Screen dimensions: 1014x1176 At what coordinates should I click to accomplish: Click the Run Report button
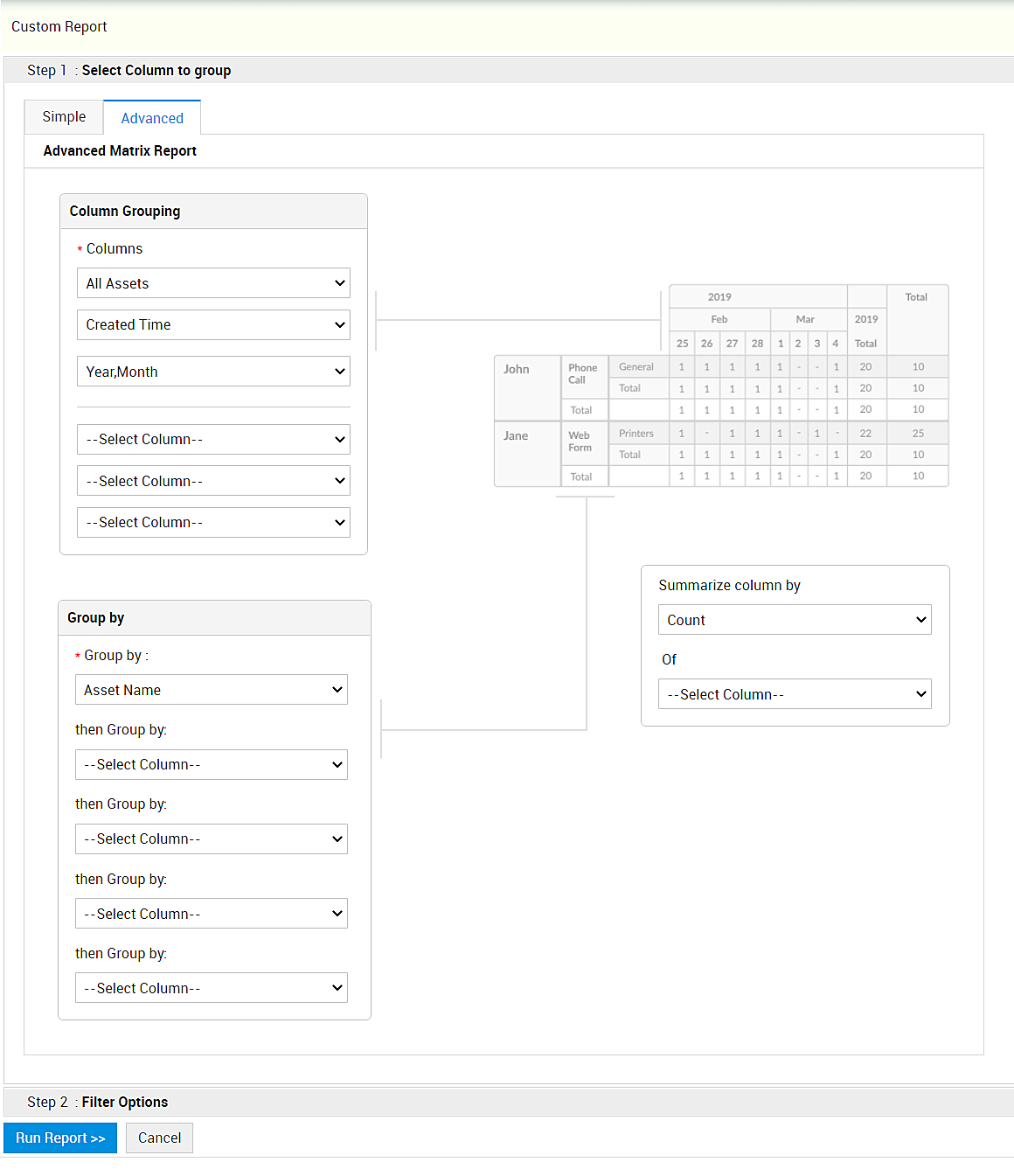coord(60,1138)
